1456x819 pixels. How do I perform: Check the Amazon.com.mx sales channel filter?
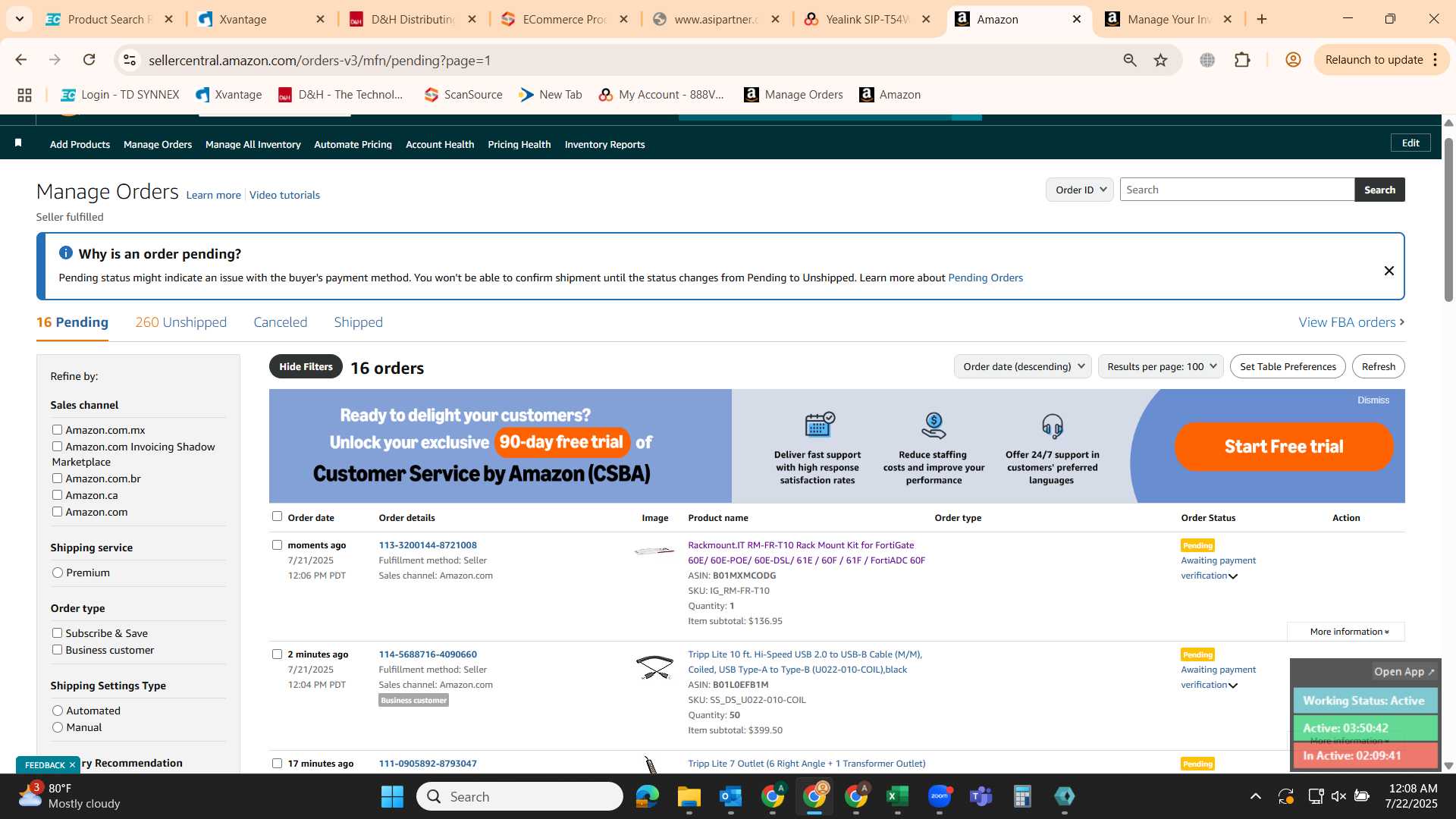tap(57, 429)
